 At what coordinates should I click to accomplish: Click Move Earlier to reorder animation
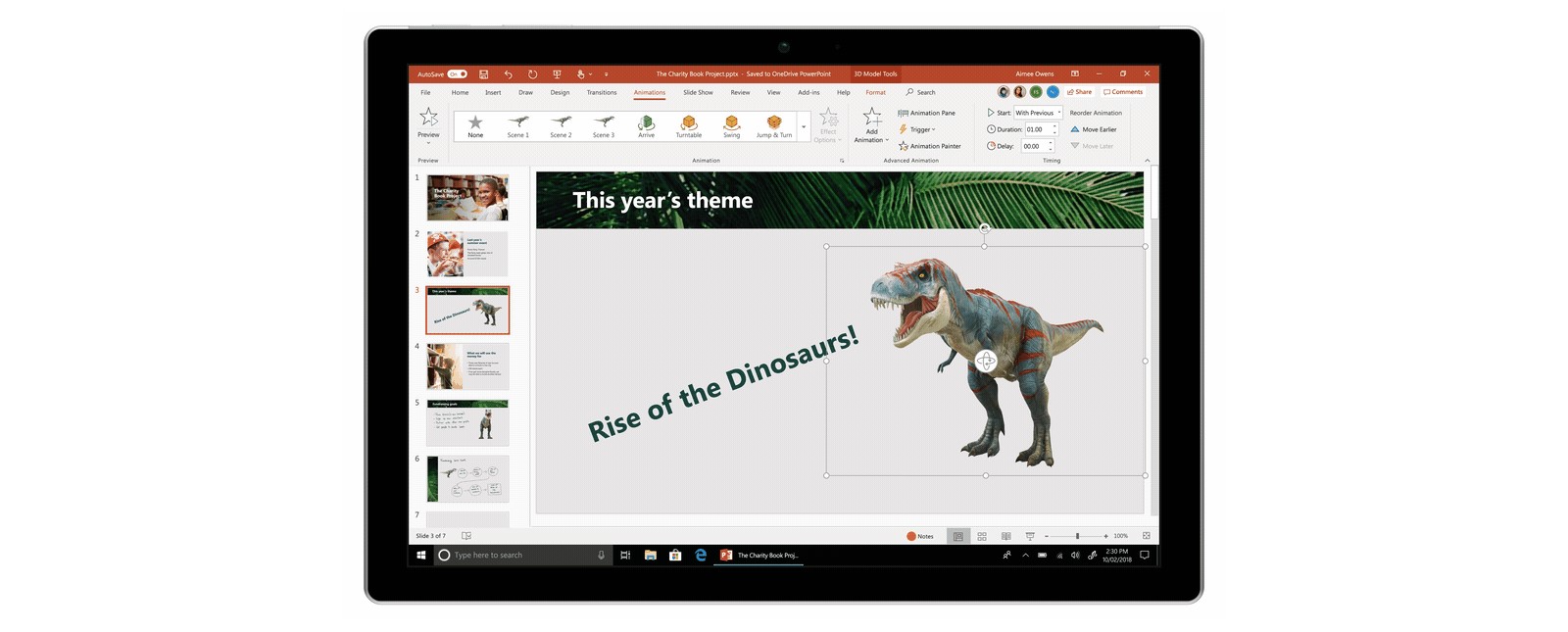pyautogui.click(x=1094, y=129)
